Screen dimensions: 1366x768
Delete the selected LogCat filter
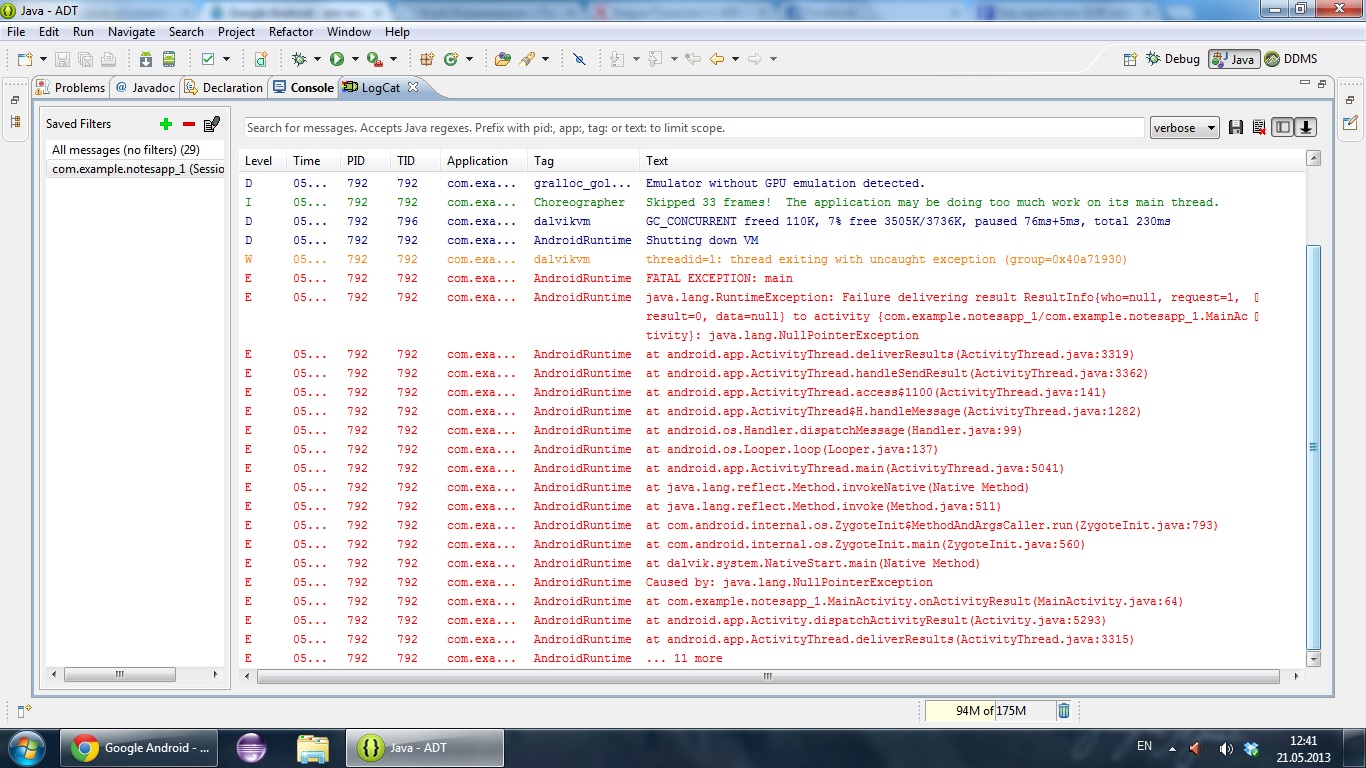pyautogui.click(x=189, y=124)
